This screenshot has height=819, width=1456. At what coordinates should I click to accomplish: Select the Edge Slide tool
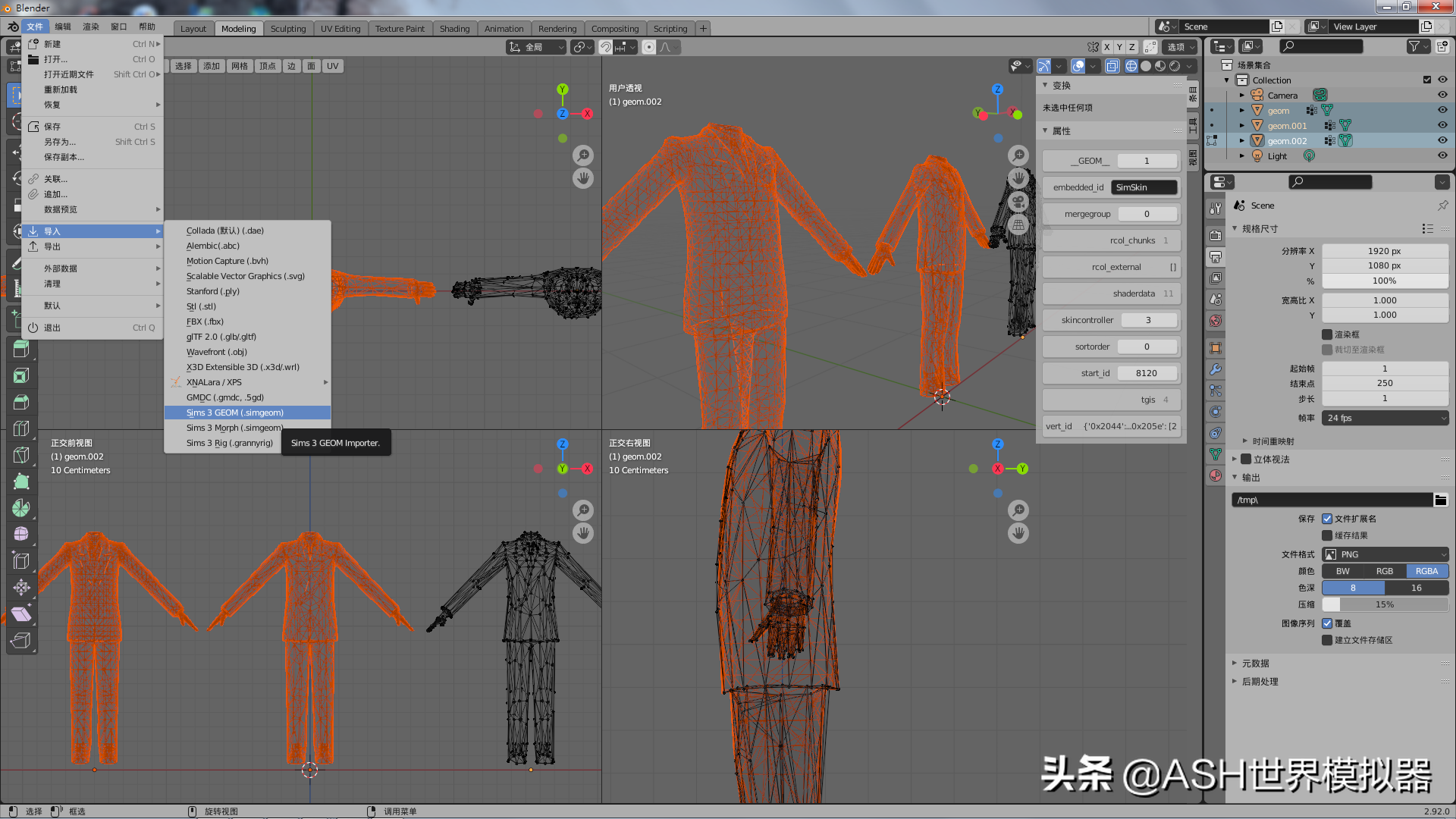coord(21,561)
